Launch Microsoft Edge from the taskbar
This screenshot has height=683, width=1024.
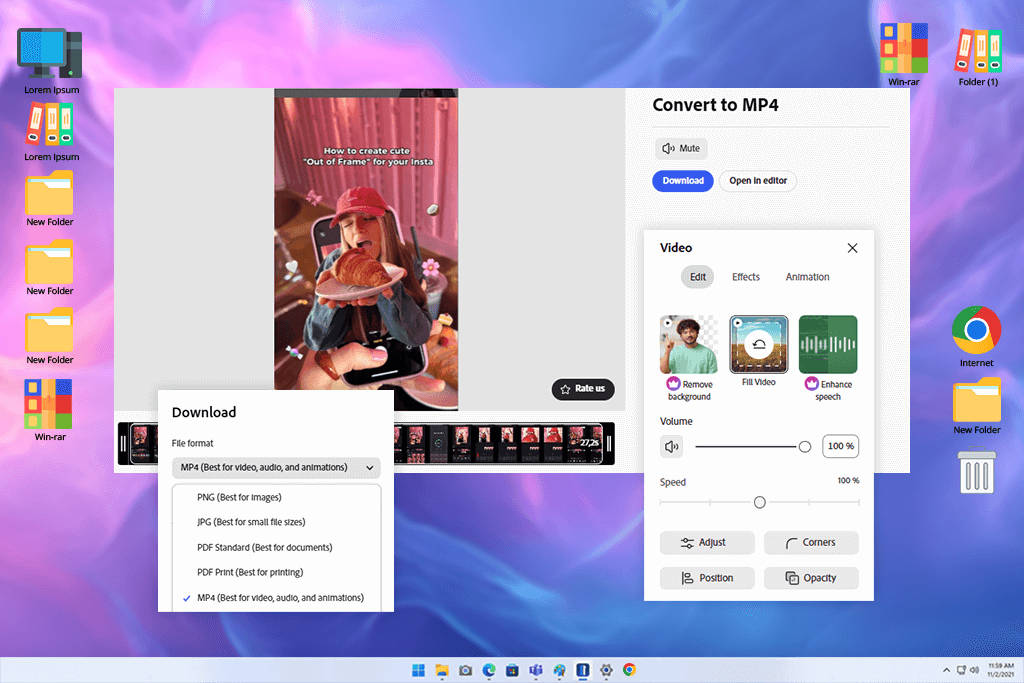488,670
